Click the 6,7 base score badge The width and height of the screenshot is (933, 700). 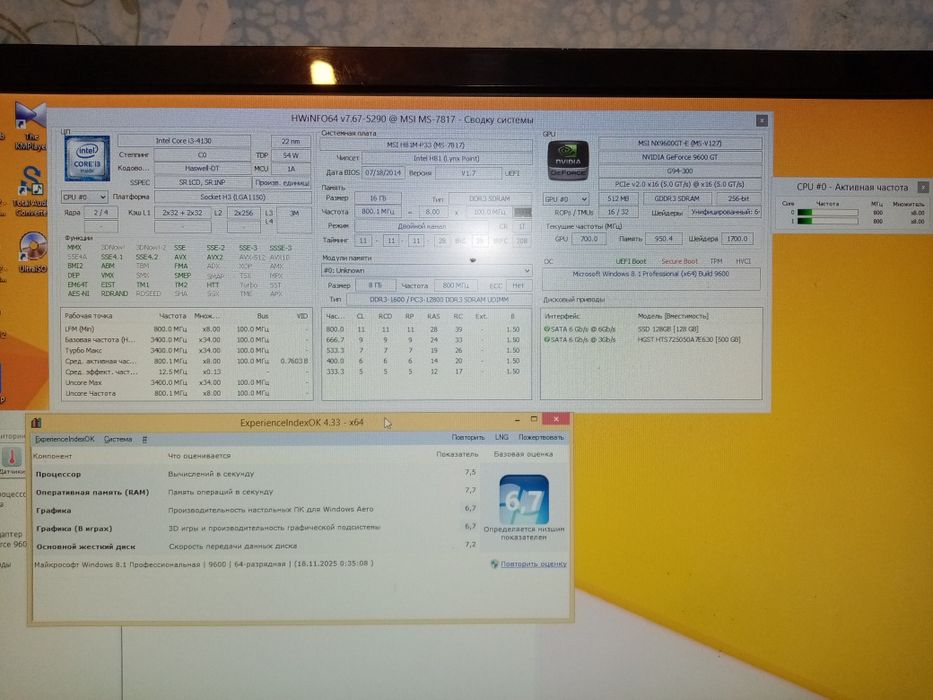(524, 499)
